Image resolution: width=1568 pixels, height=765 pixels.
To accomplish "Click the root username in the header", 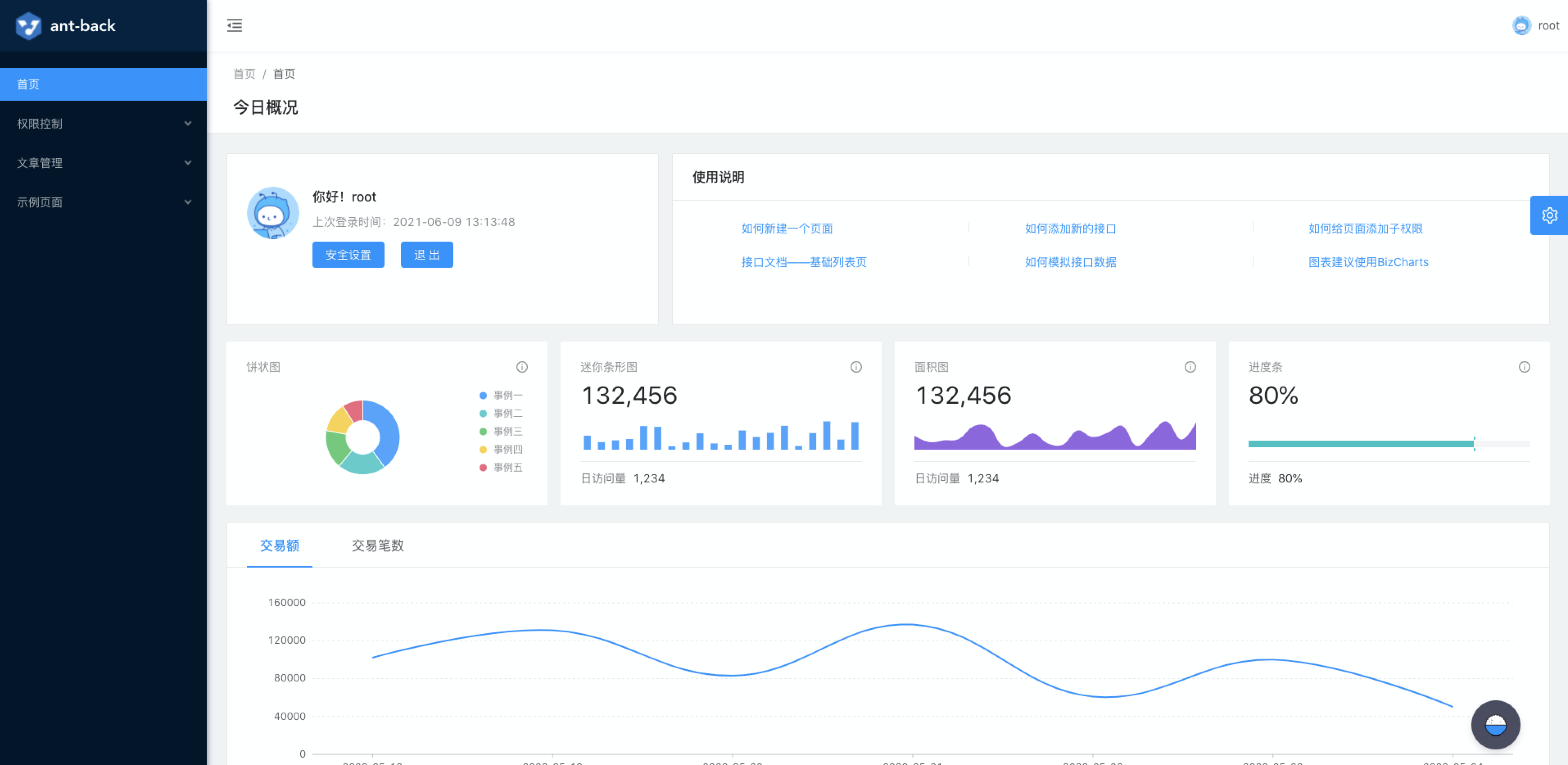I will (x=1548, y=25).
